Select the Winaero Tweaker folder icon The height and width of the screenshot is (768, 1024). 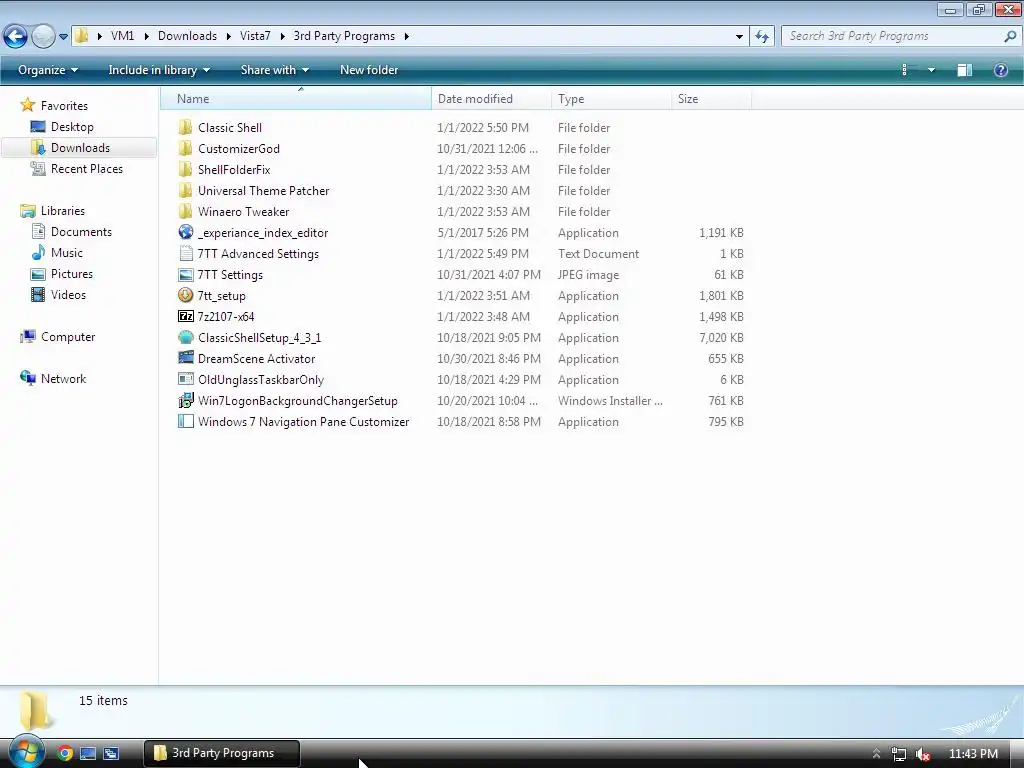tap(185, 211)
